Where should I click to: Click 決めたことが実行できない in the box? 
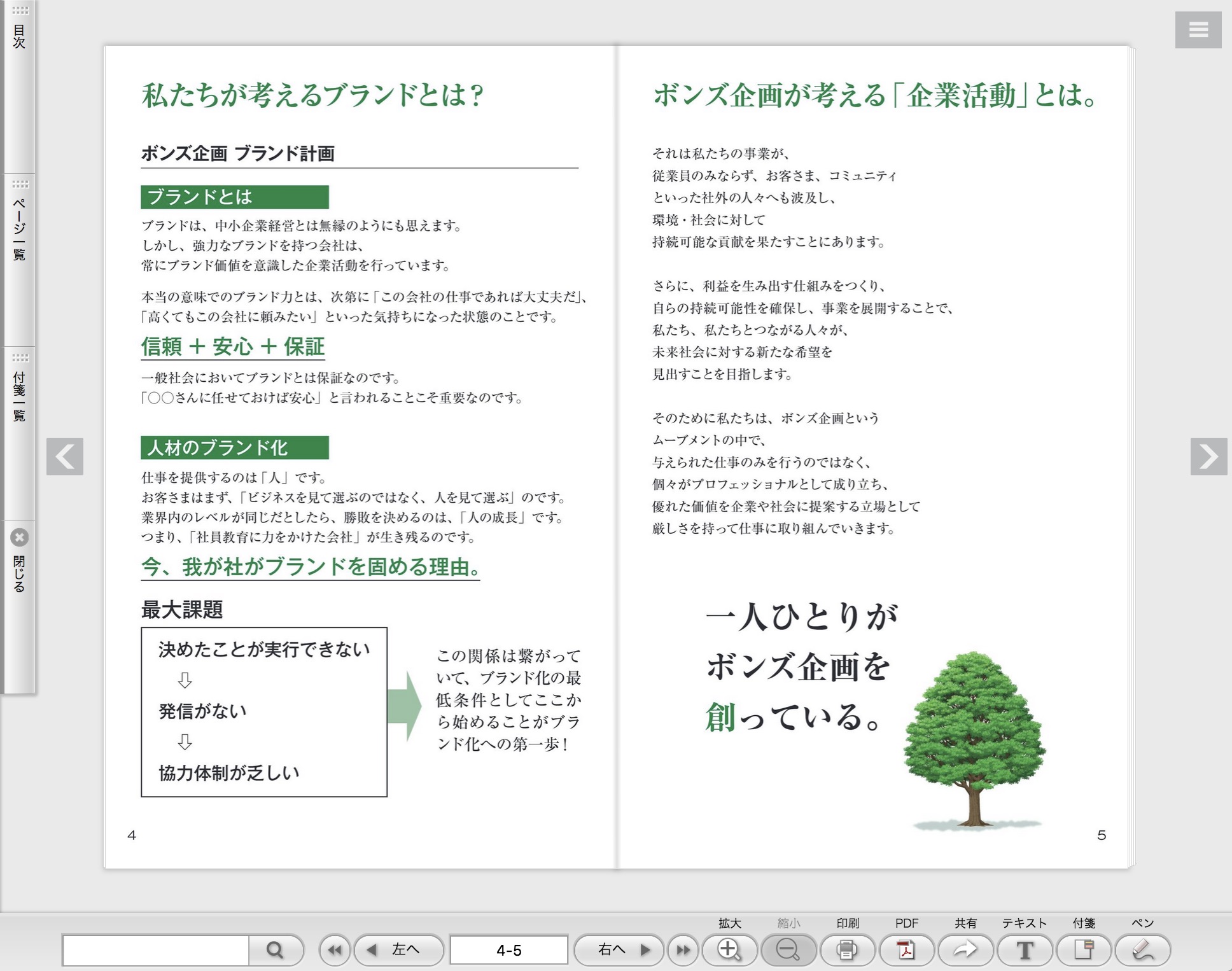pyautogui.click(x=264, y=649)
